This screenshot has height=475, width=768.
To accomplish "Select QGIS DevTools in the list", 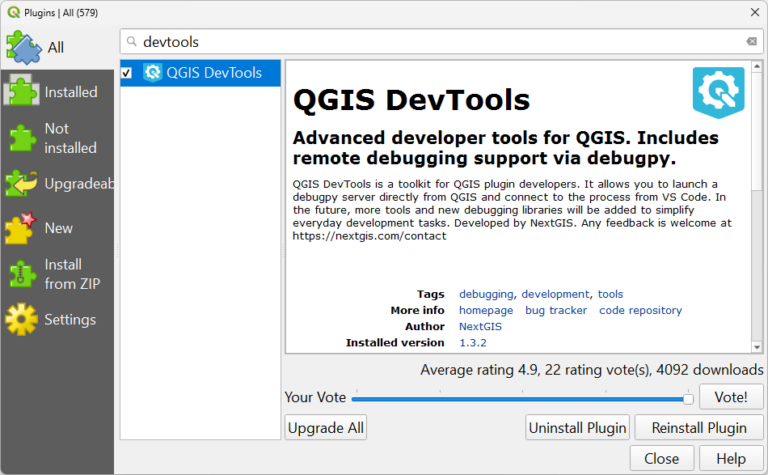I will point(200,73).
